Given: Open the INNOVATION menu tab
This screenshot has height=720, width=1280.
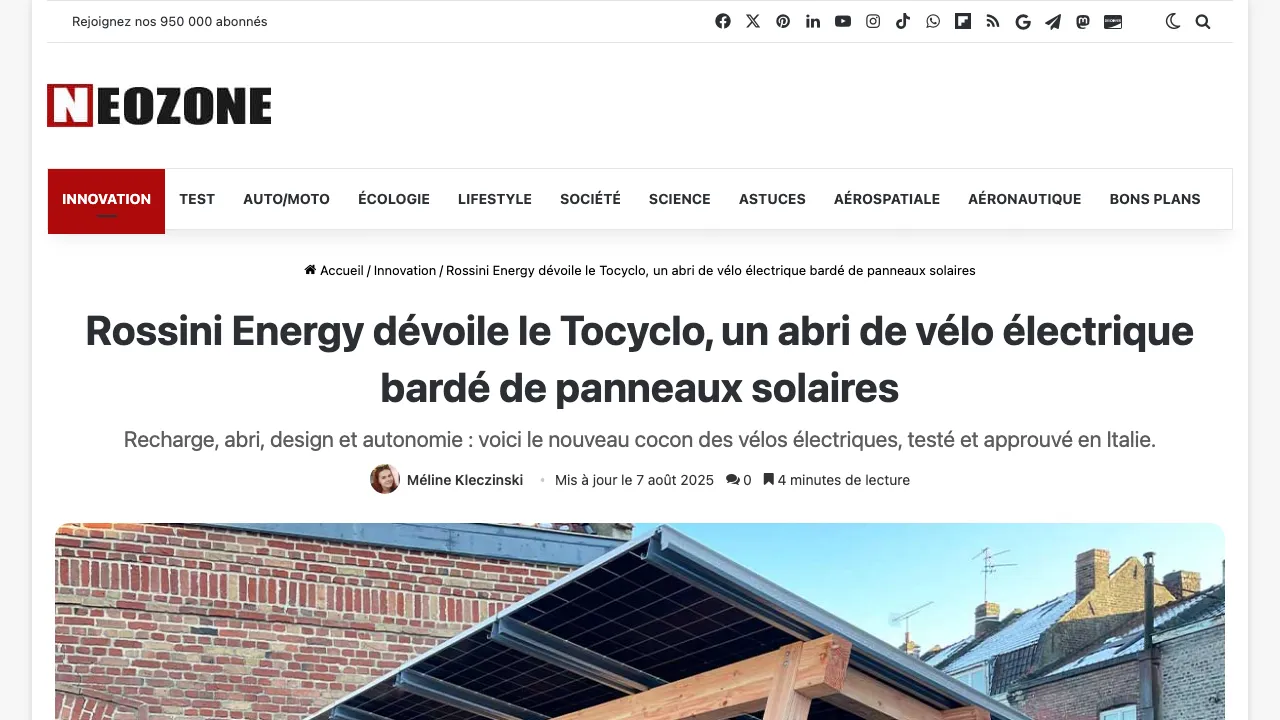Looking at the screenshot, I should coord(106,200).
